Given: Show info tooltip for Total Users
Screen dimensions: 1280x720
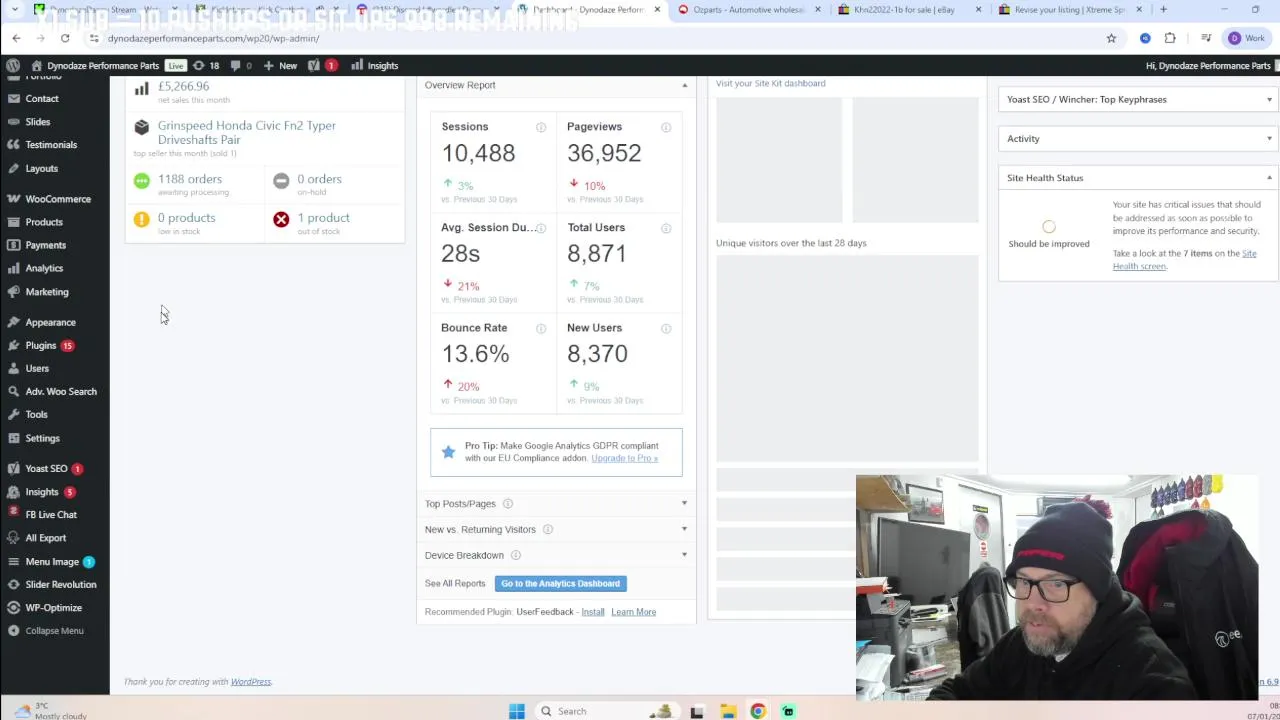Looking at the screenshot, I should (666, 228).
